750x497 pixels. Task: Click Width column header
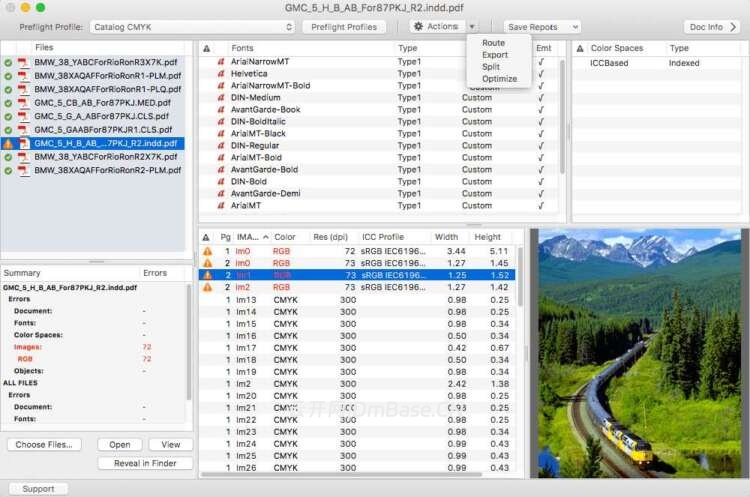tap(446, 237)
